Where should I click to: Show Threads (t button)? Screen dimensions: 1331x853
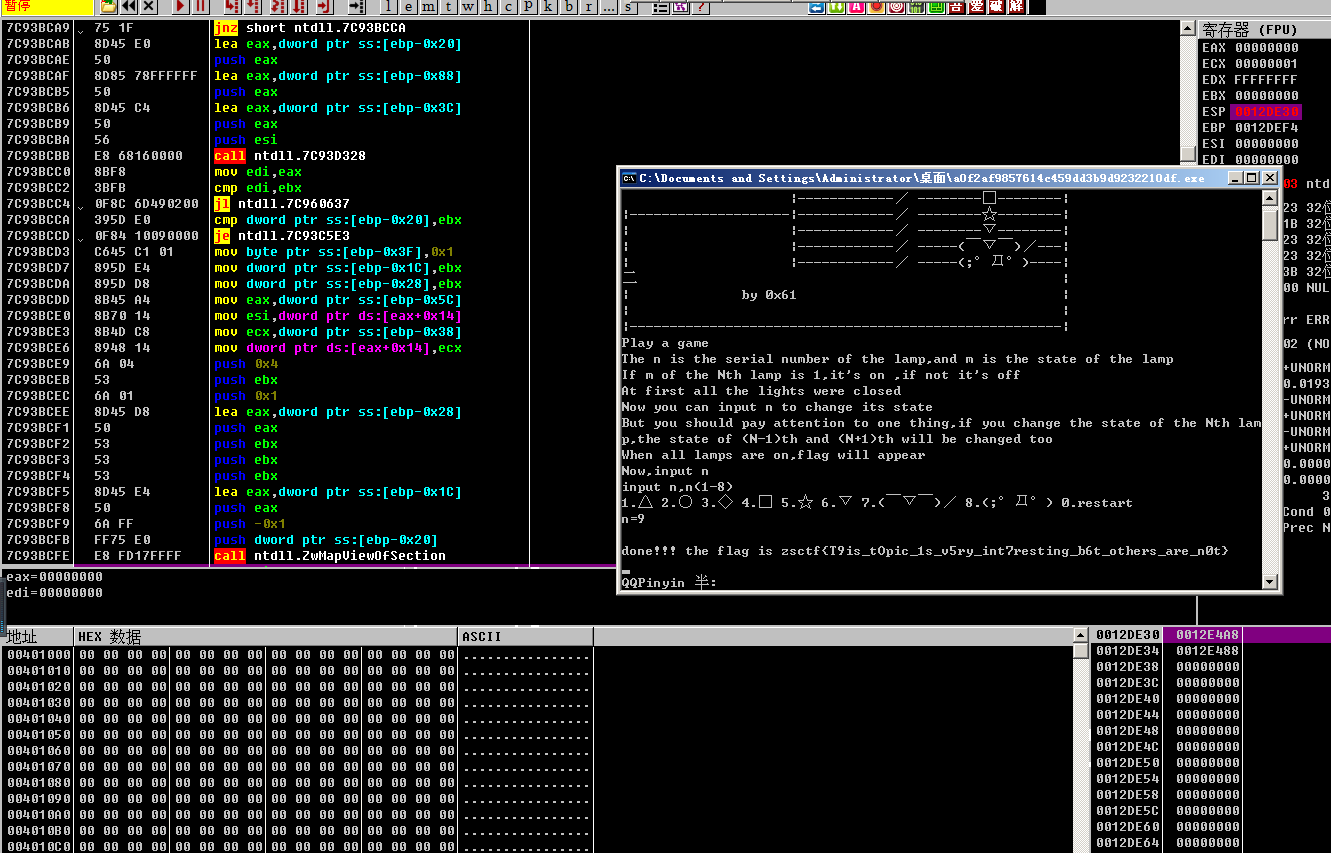(448, 7)
